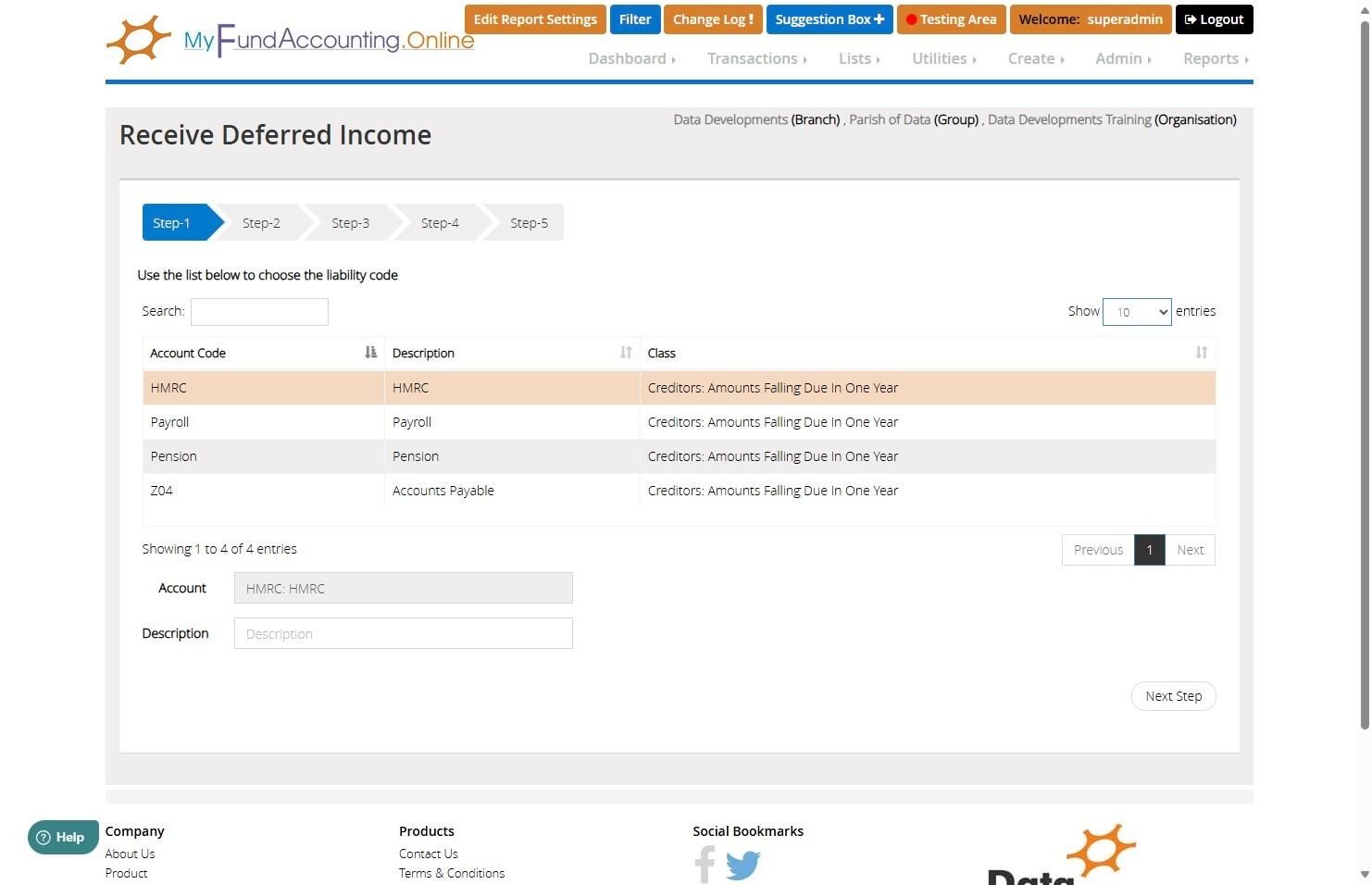Open the About Us footer link

point(130,854)
